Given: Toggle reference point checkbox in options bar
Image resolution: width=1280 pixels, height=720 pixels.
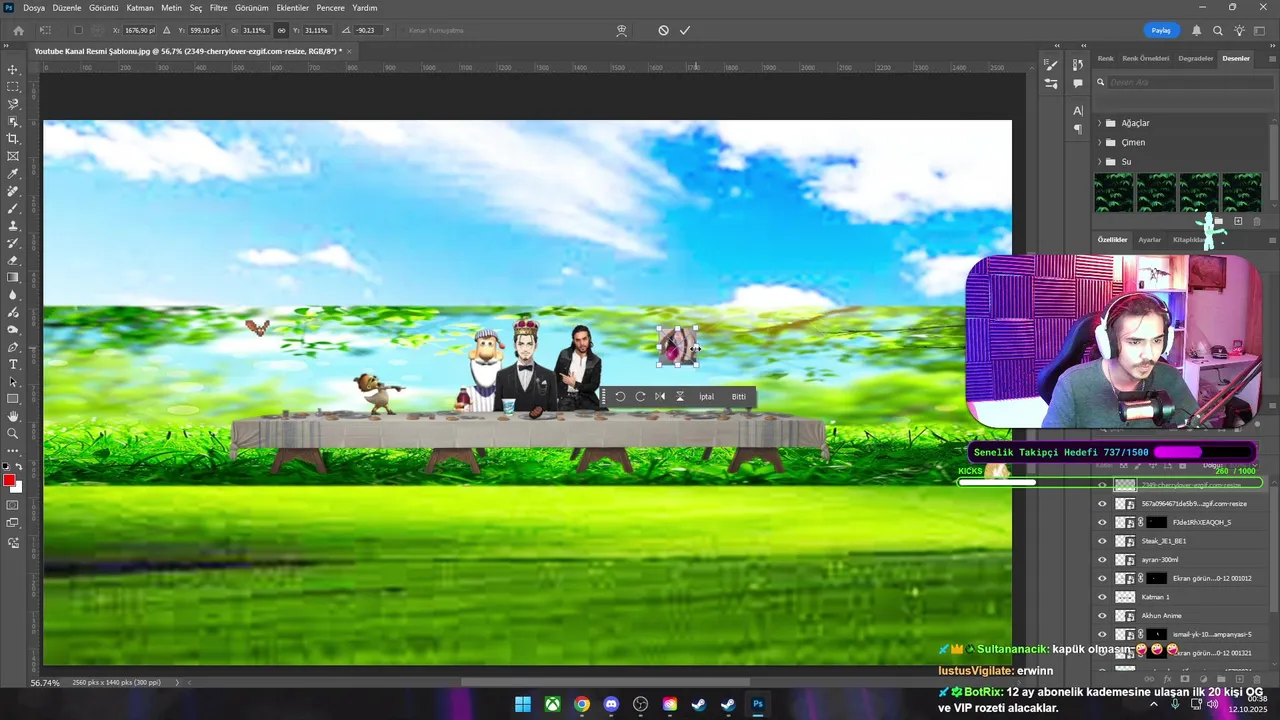Looking at the screenshot, I should point(79,30).
